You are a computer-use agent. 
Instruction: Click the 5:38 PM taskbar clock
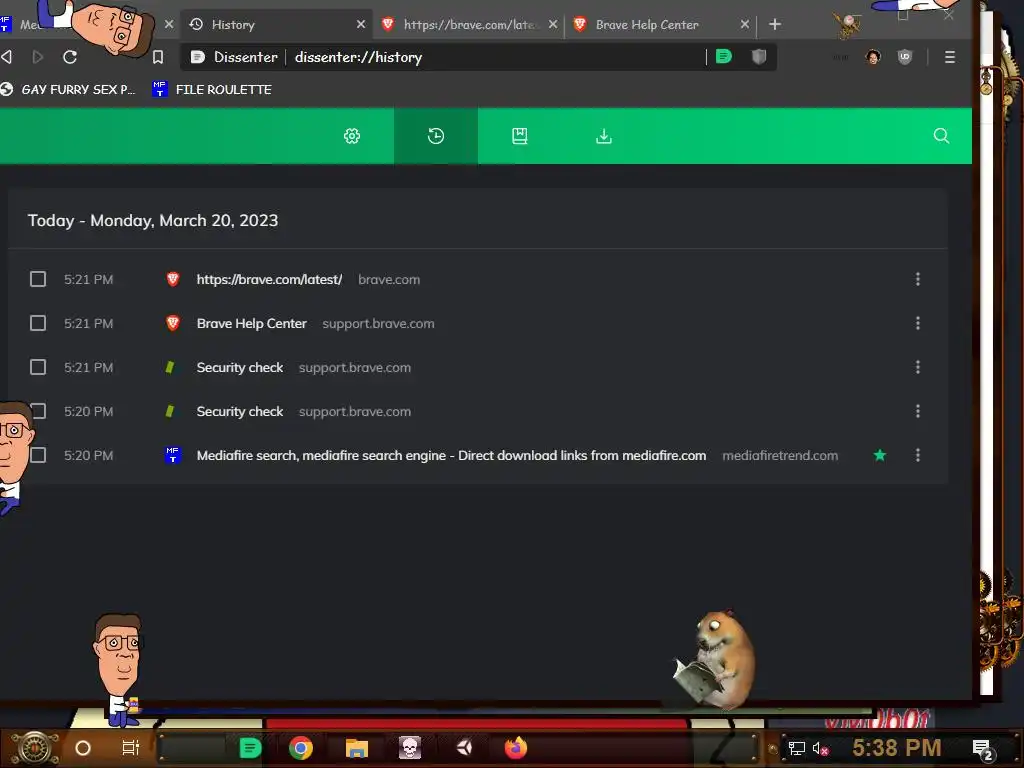pos(897,748)
